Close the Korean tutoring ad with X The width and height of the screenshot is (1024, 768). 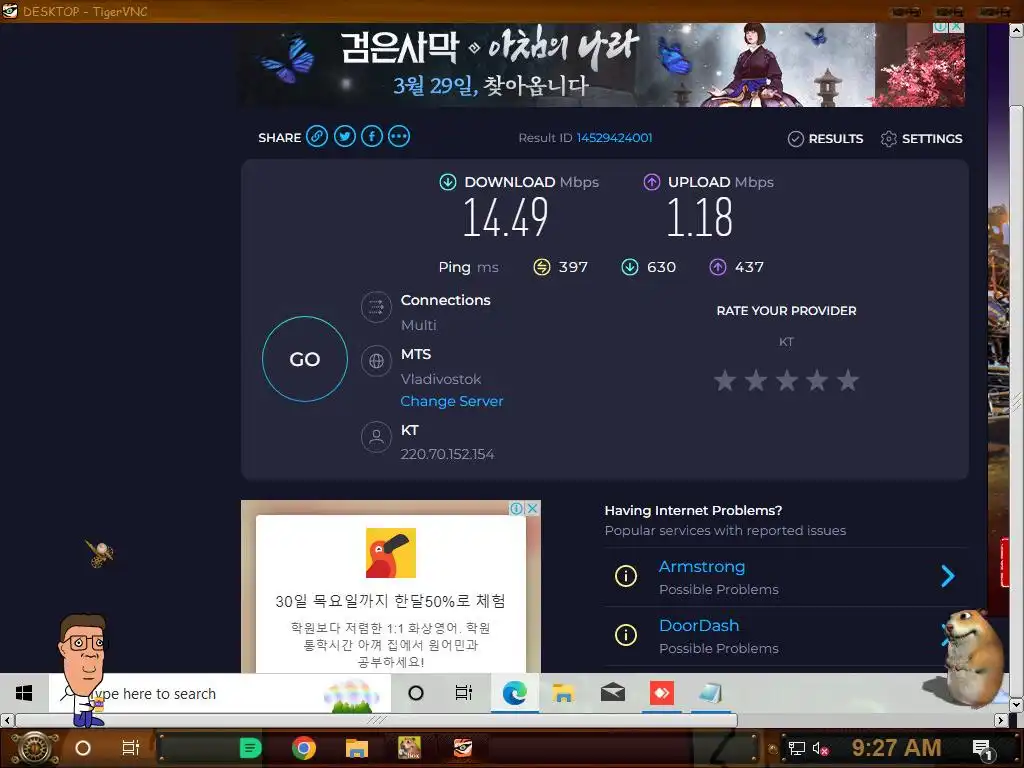coord(533,508)
